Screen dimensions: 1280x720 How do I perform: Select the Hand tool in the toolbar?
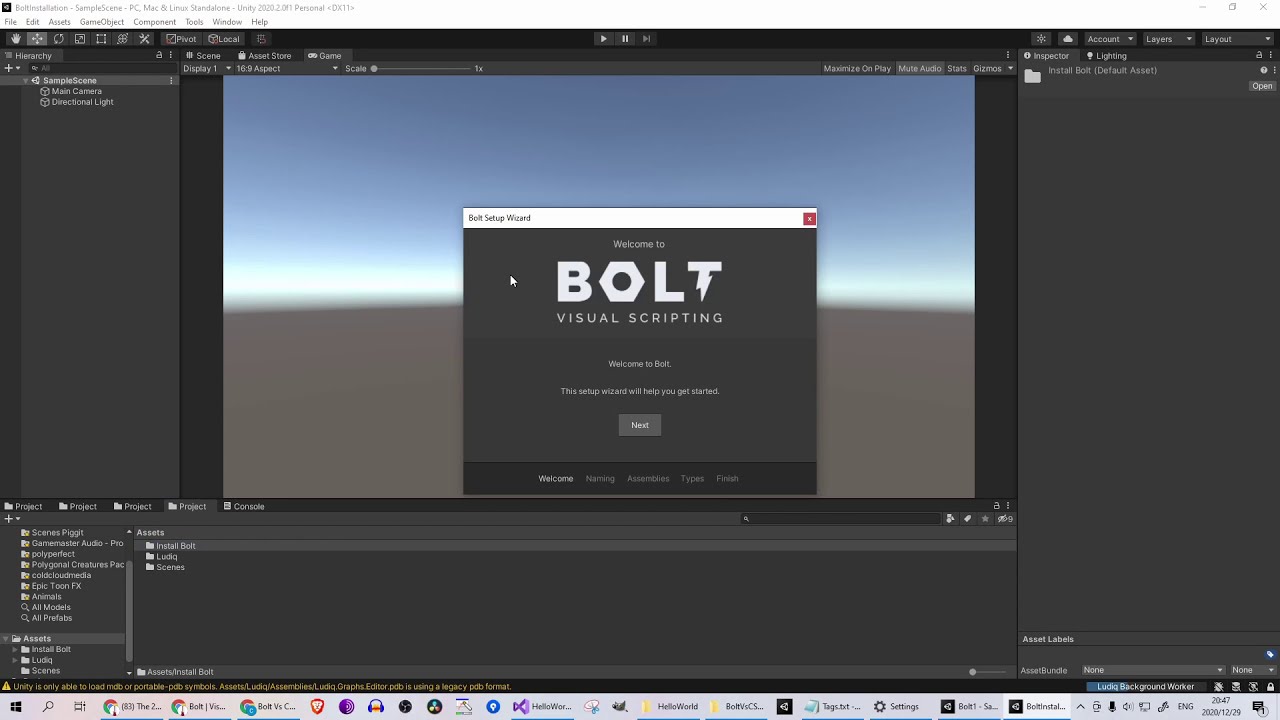[15, 39]
